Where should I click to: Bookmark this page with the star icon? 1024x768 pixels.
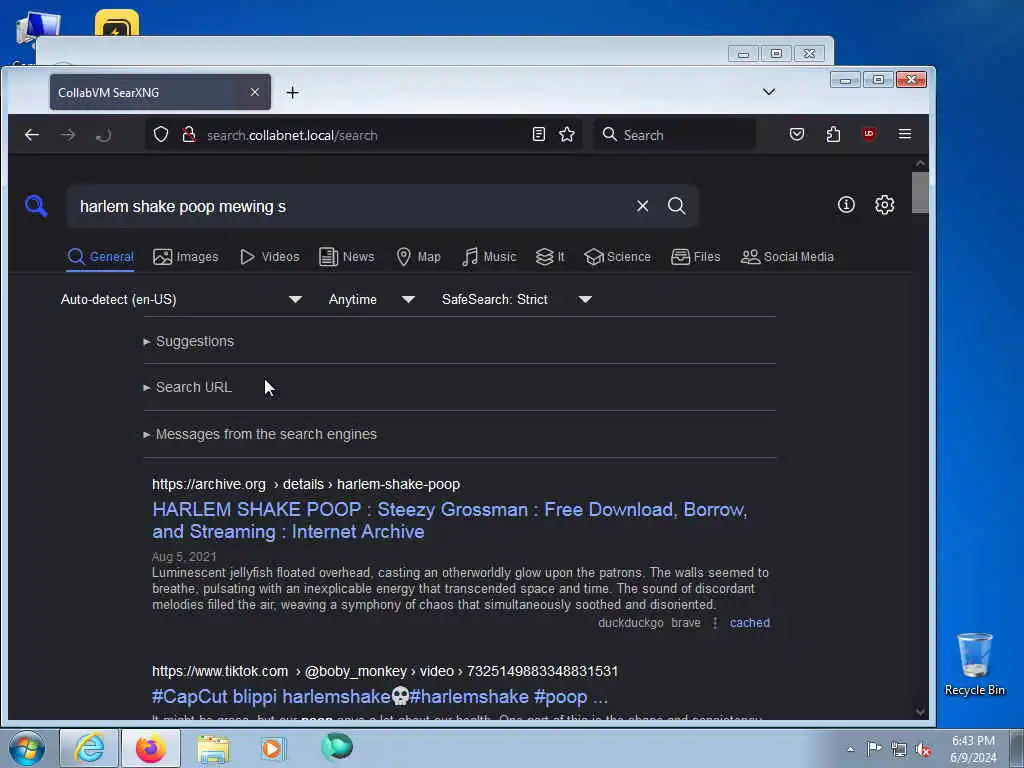(x=567, y=135)
